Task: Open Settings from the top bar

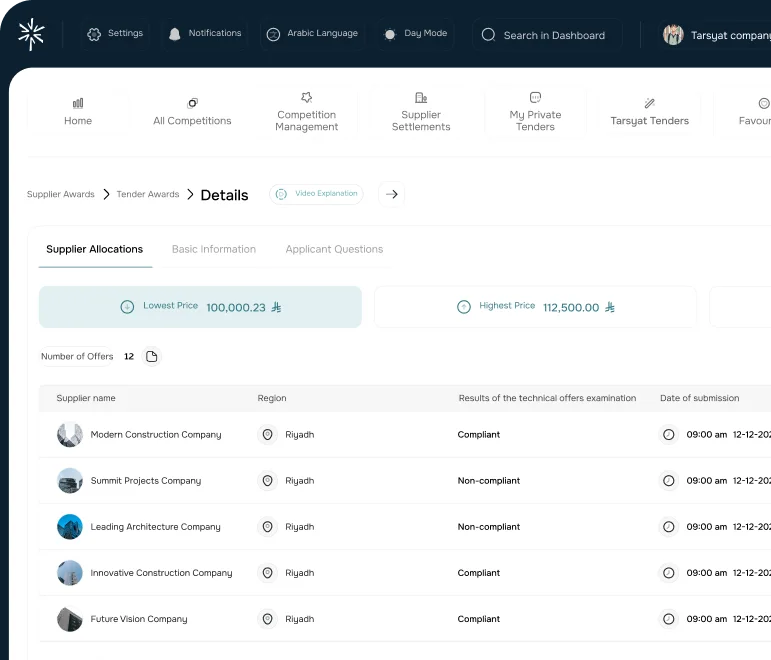Action: pyautogui.click(x=115, y=34)
